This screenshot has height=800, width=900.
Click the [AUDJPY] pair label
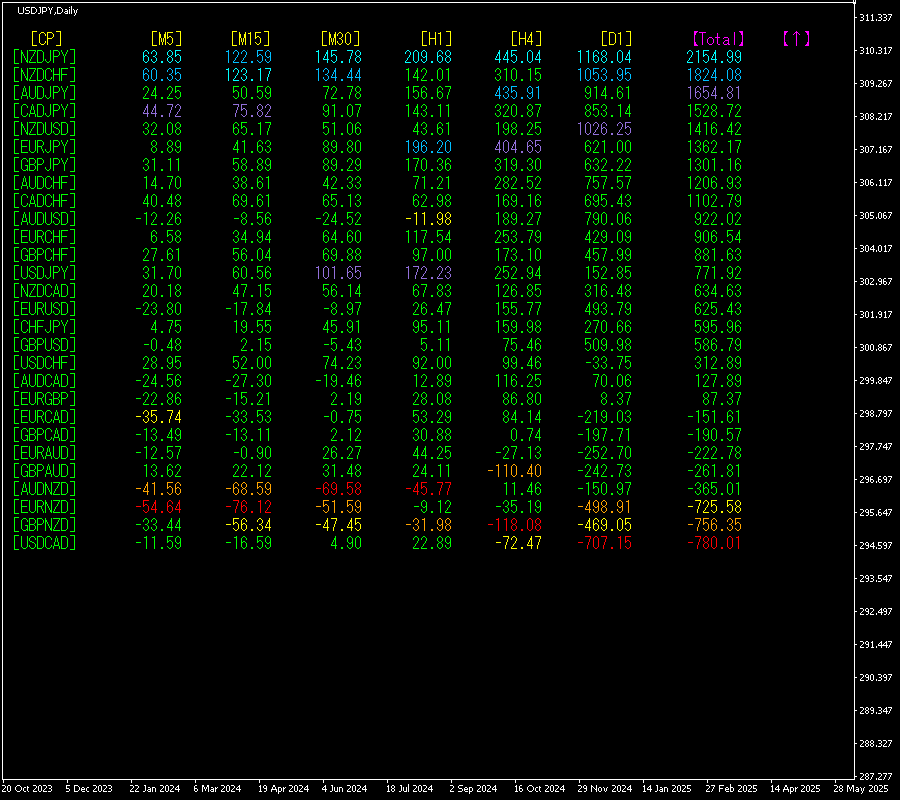(x=44, y=93)
